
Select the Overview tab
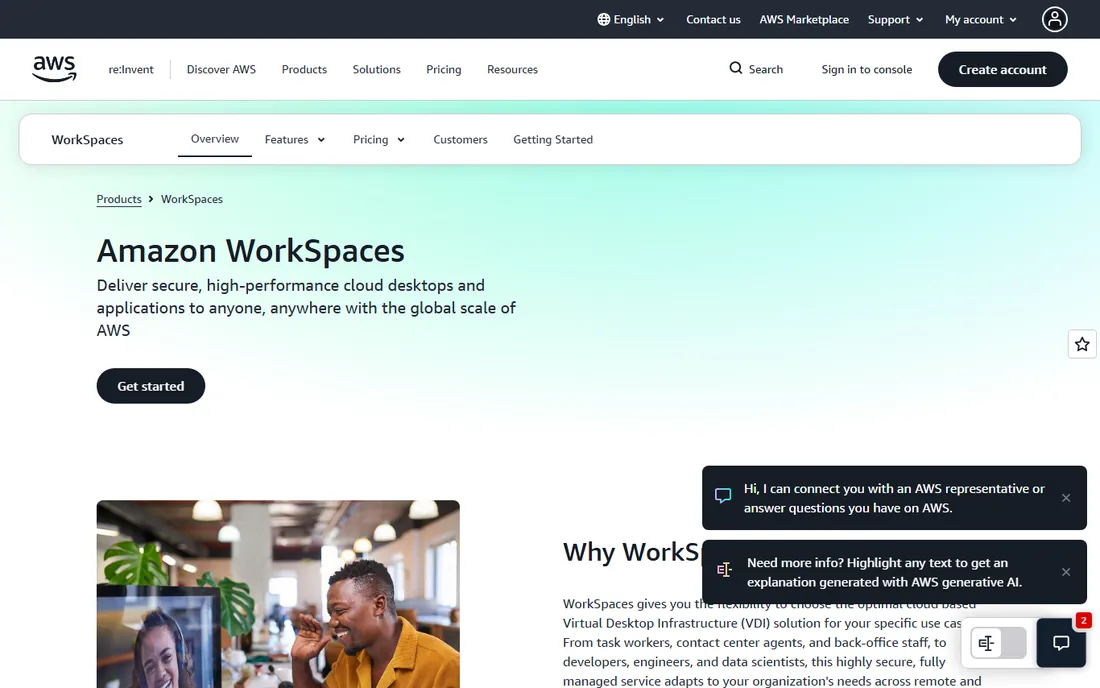pos(215,139)
